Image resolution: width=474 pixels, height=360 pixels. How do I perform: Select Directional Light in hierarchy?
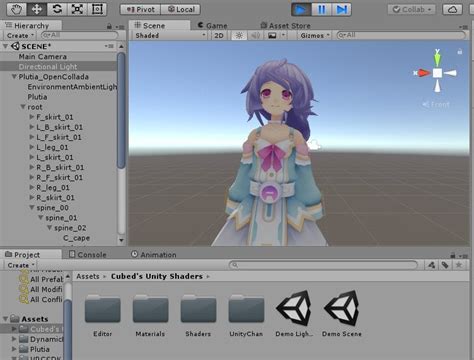[x=48, y=67]
